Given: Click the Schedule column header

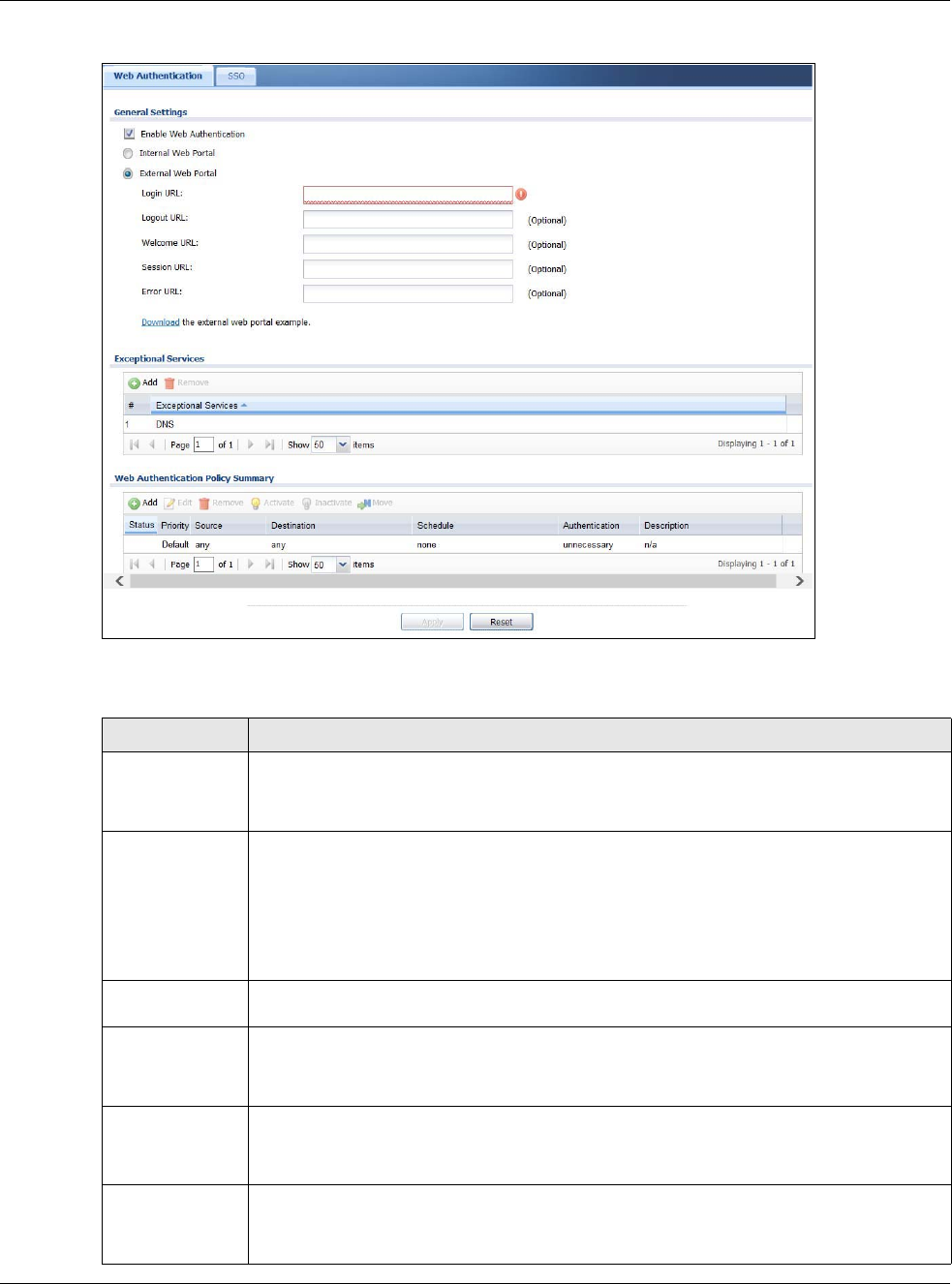Looking at the screenshot, I should pyautogui.click(x=485, y=526).
